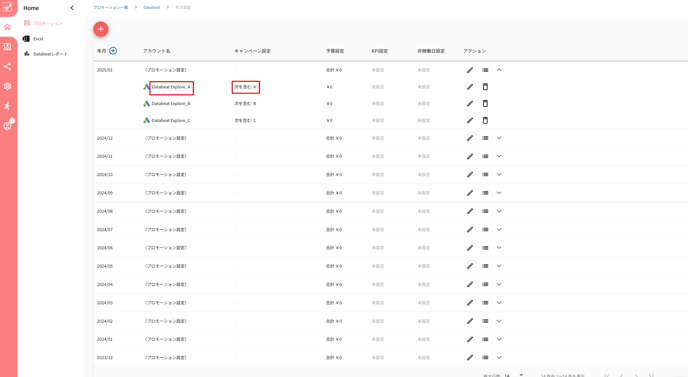Image resolution: width=688 pixels, height=377 pixels.
Task: Edit the 2024/09 row with the pencil icon
Action: point(470,193)
